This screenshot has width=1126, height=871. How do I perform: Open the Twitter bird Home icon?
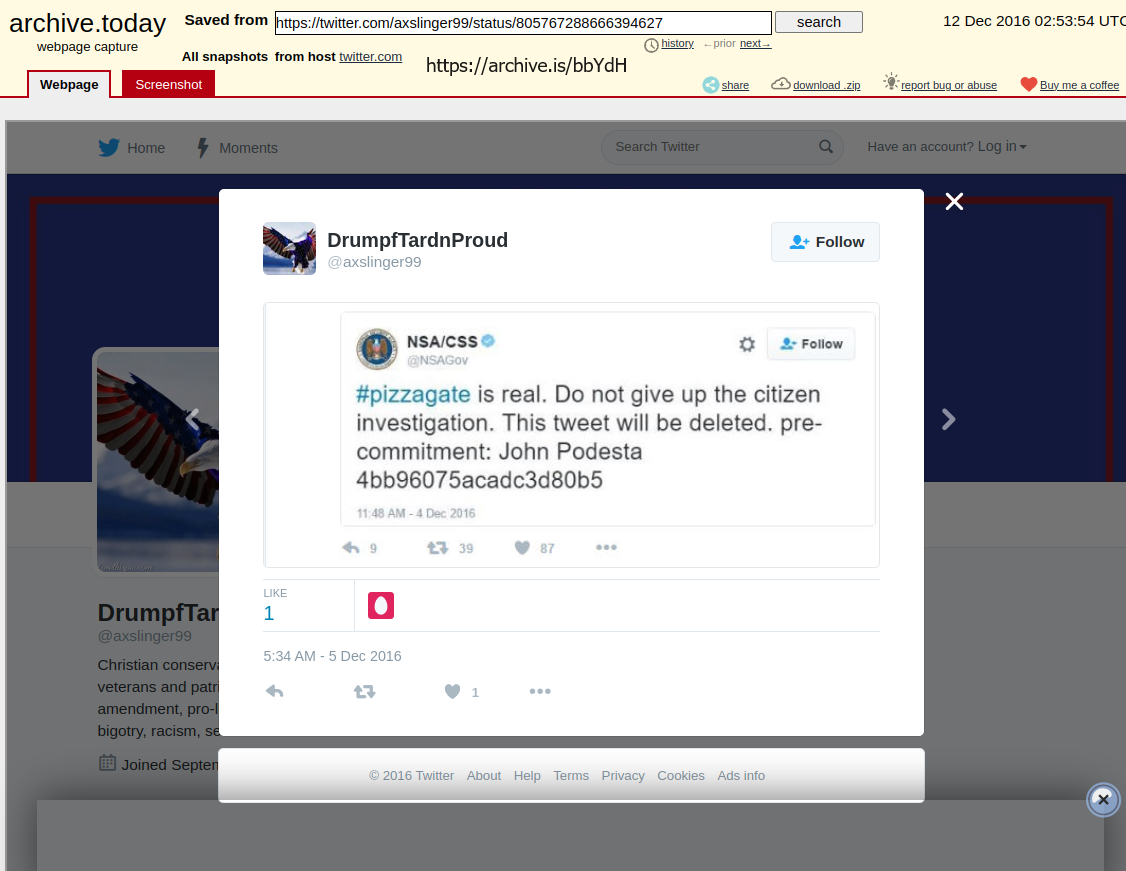pyautogui.click(x=109, y=147)
